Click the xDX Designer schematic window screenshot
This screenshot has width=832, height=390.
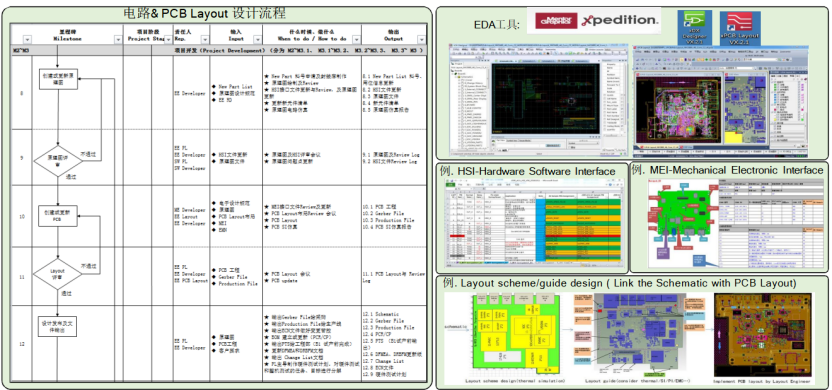click(540, 100)
